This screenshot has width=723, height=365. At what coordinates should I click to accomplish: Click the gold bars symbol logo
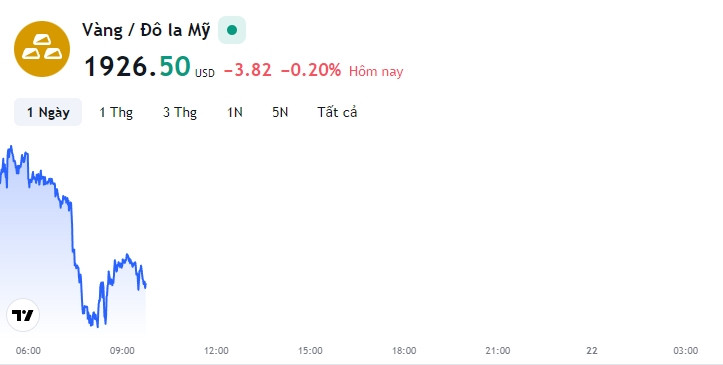point(42,49)
